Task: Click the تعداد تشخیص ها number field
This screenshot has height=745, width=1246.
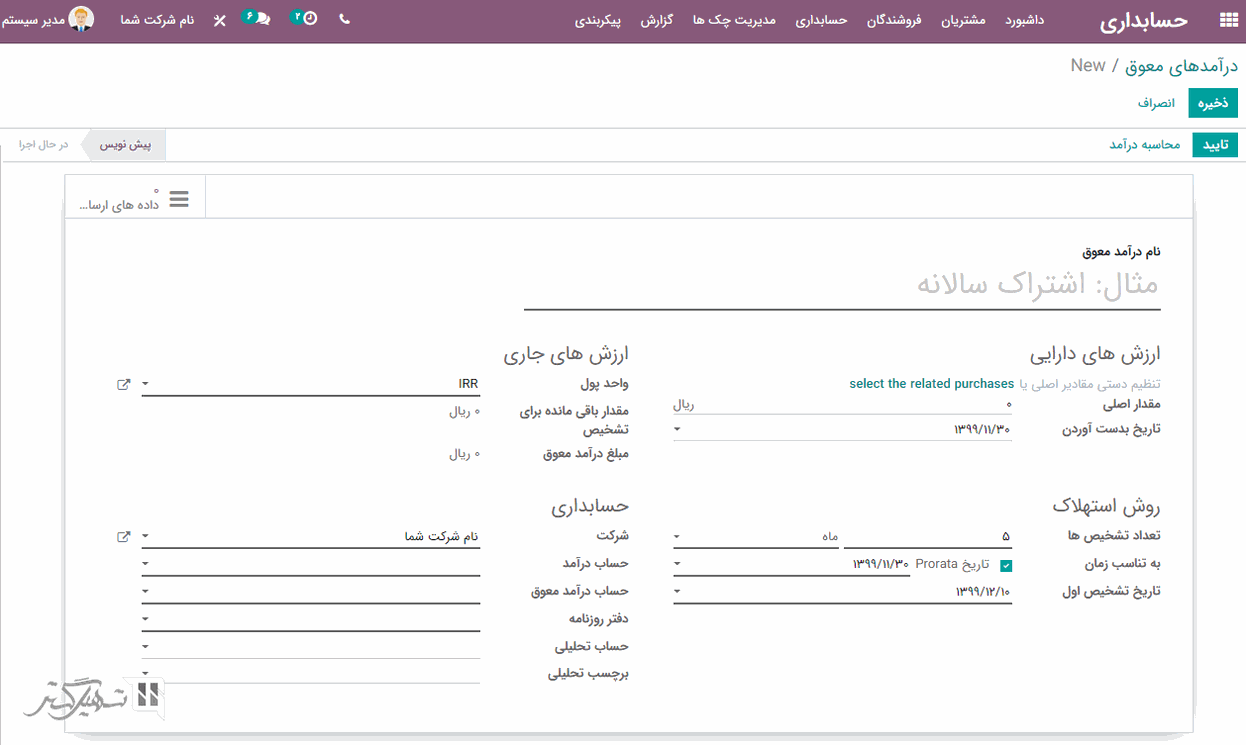Action: 928,537
